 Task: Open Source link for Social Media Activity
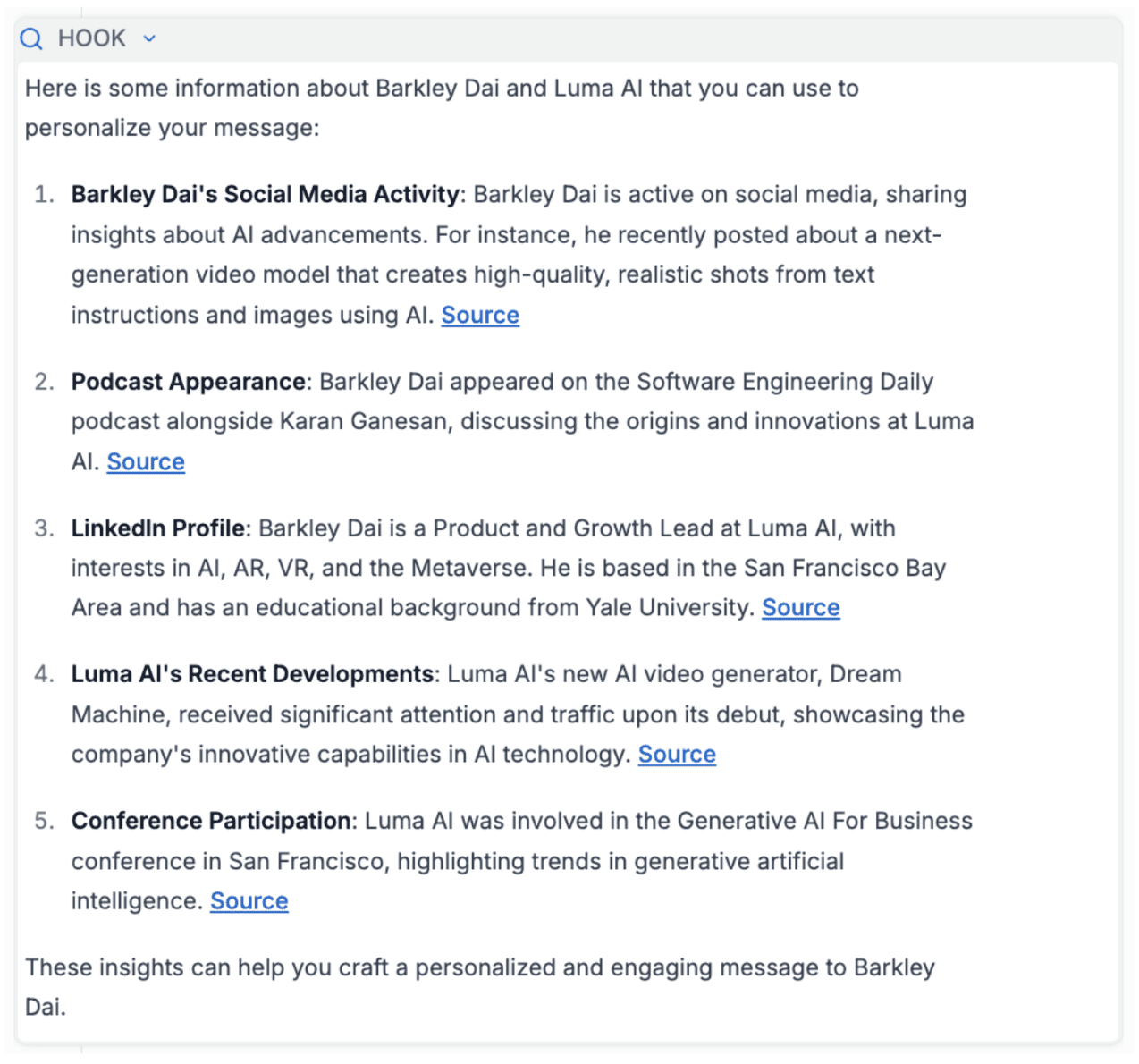point(480,316)
